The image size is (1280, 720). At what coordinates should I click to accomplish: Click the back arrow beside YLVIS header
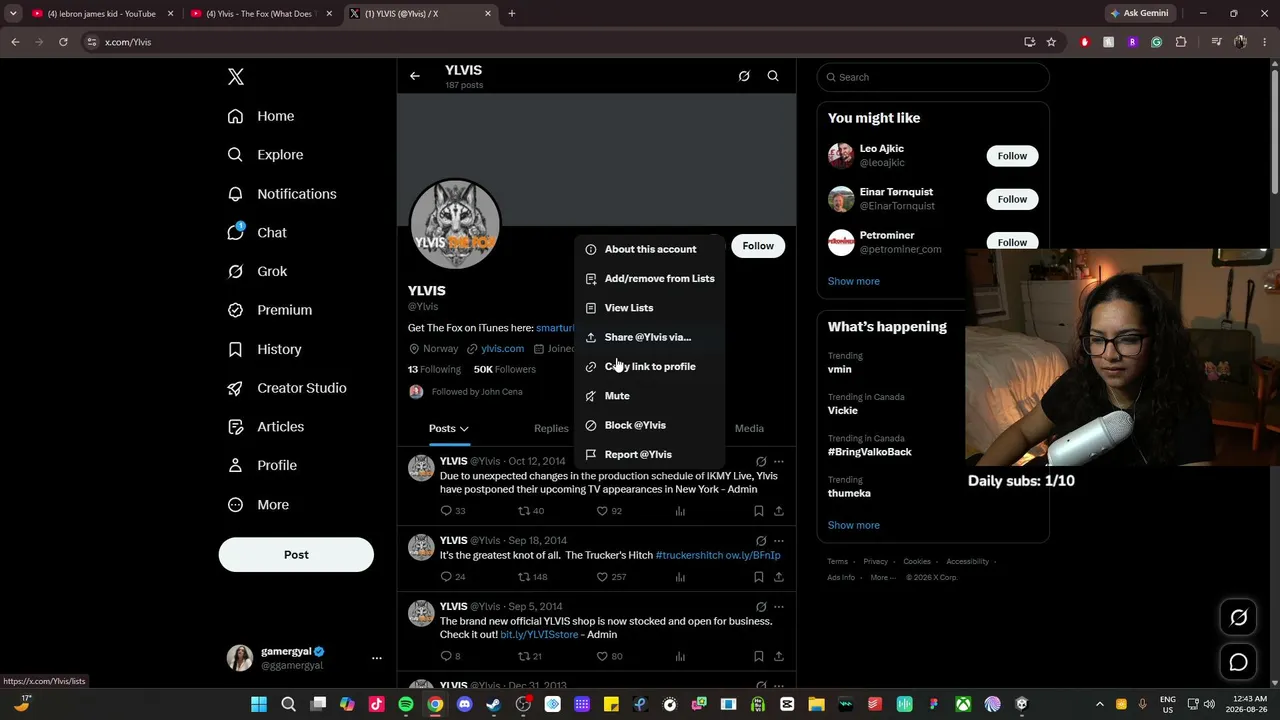415,76
